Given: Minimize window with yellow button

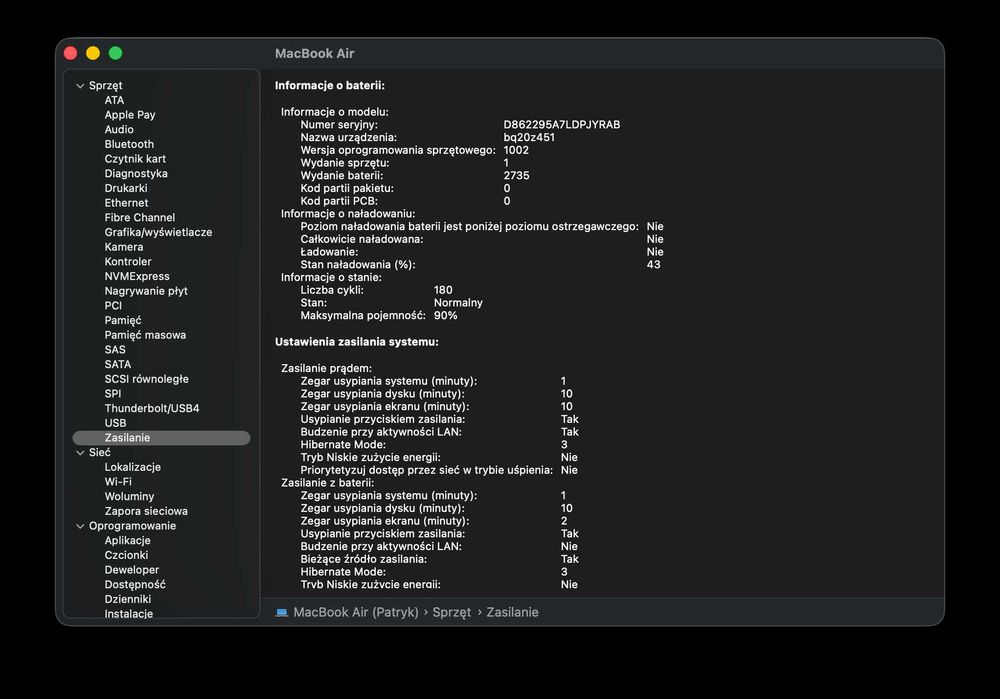Looking at the screenshot, I should coord(93,53).
